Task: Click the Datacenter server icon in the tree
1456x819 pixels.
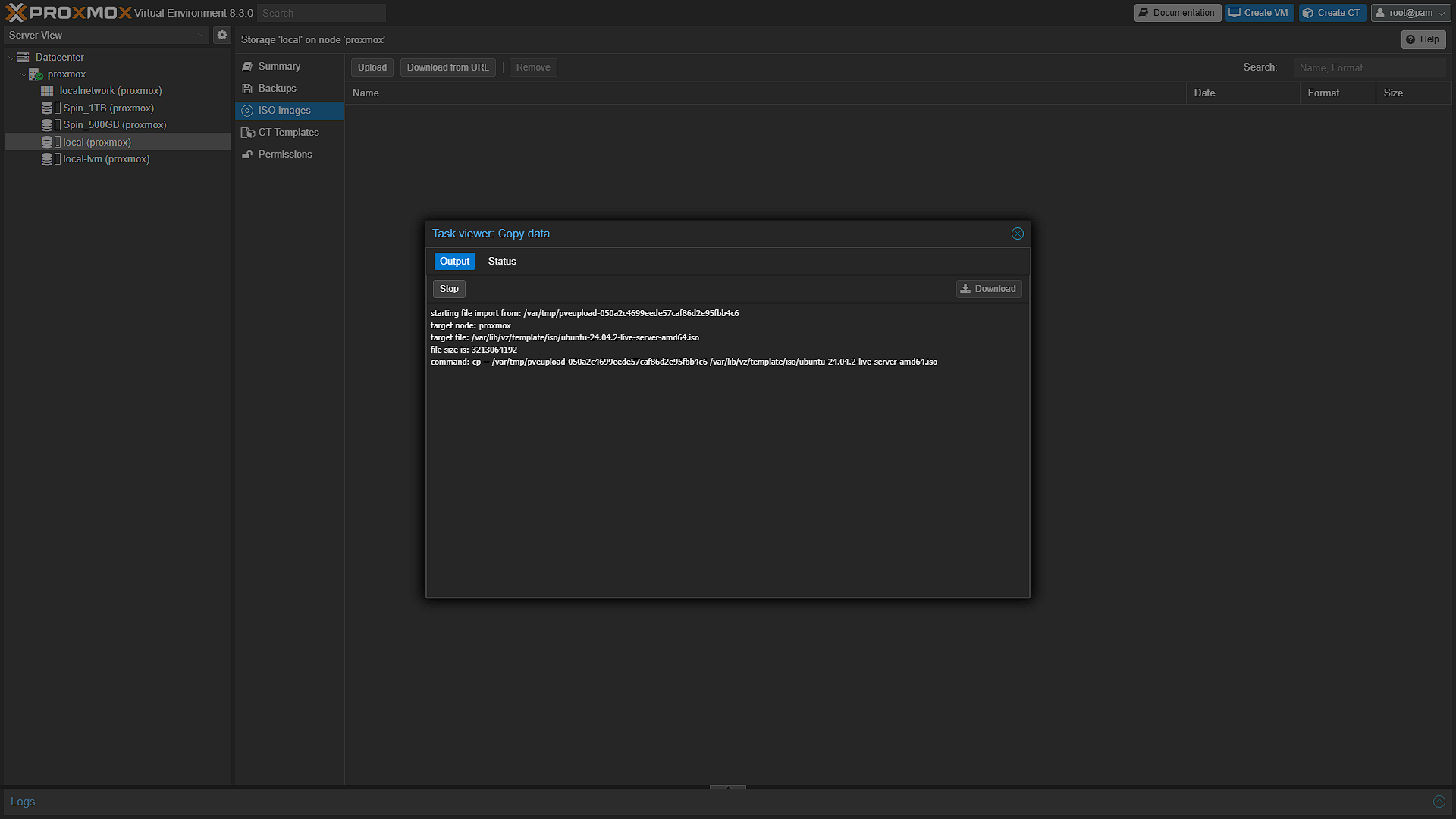Action: tap(23, 57)
